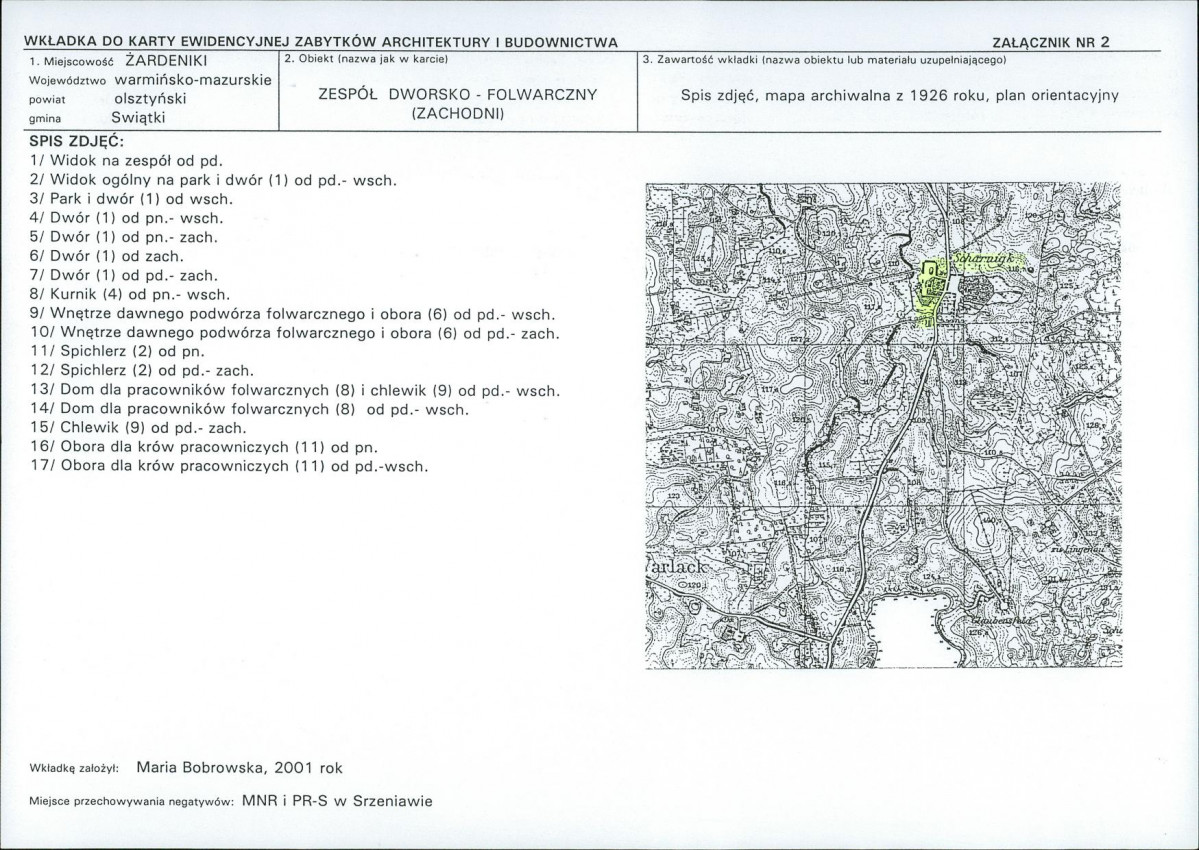The height and width of the screenshot is (850, 1199).
Task: Click 'Spis zdjęć, mapa archiwalna z 1926 roku' text
Action: [x=833, y=96]
